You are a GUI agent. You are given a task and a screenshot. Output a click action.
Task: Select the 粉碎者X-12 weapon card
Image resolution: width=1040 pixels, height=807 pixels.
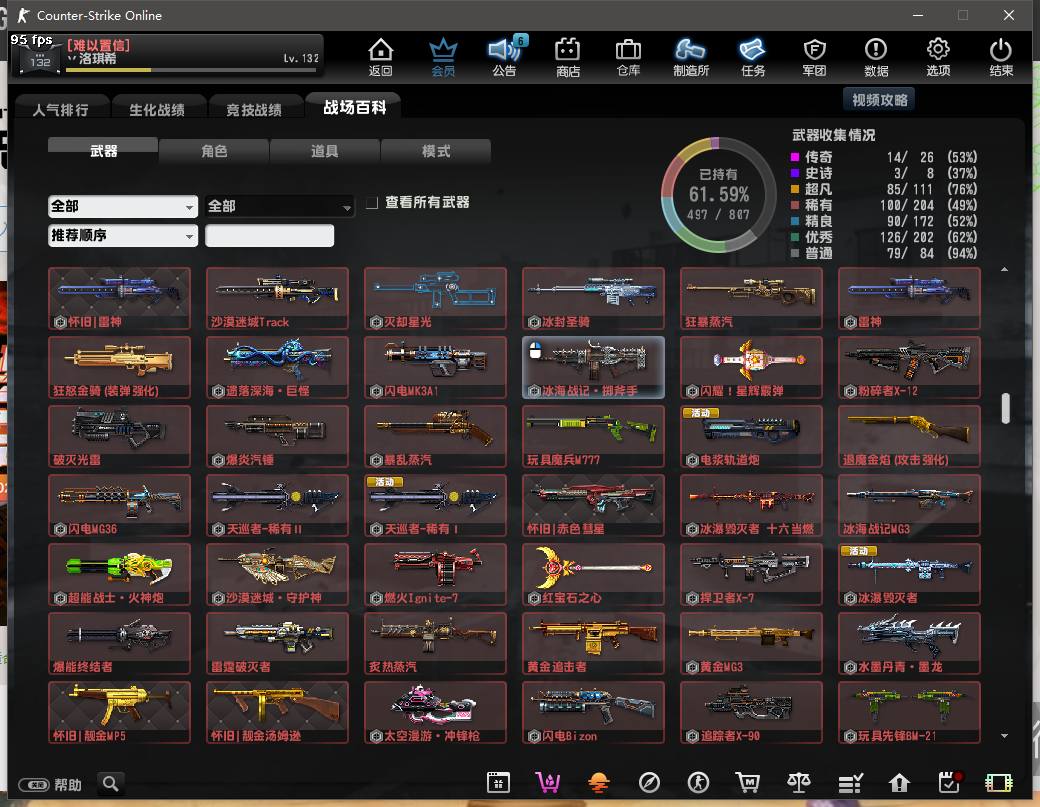(909, 367)
